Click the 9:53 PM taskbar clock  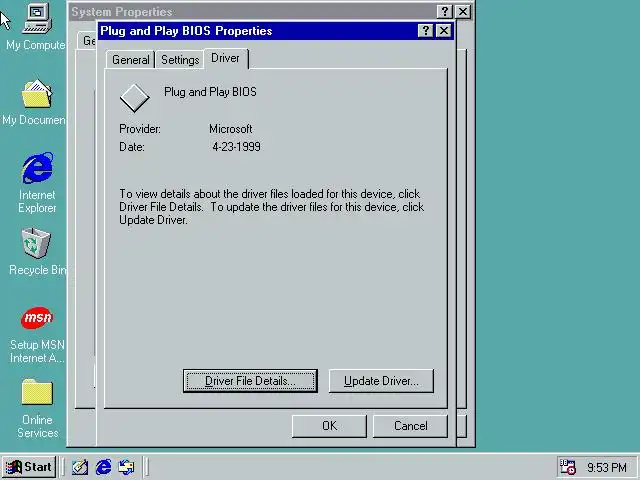607,467
